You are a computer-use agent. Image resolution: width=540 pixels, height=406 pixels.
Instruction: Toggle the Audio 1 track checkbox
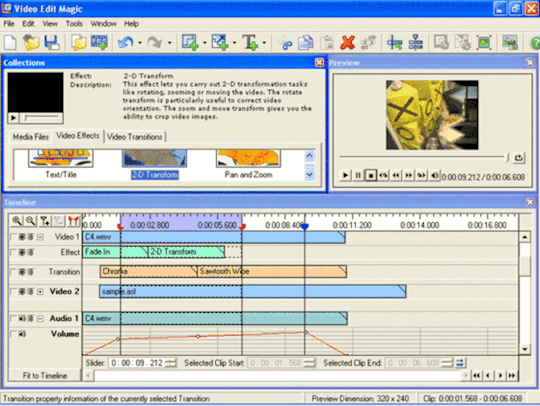(x=13, y=319)
